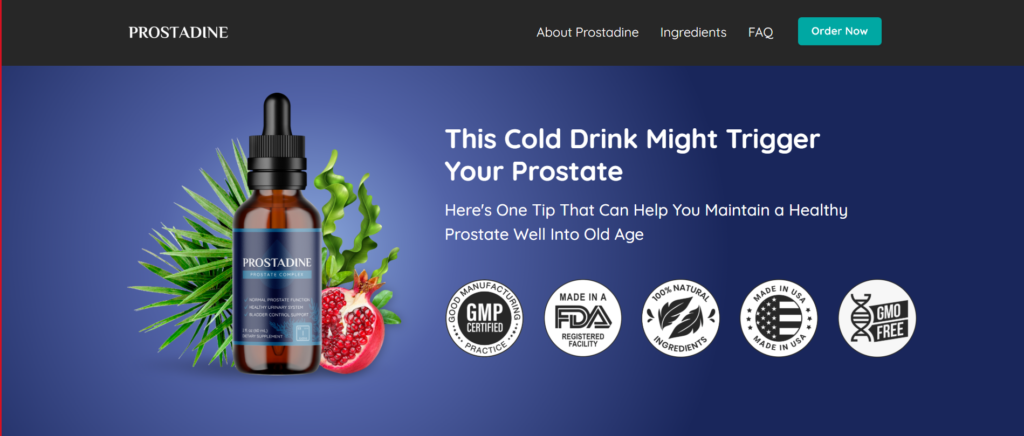Image resolution: width=1024 pixels, height=436 pixels.
Task: Open the About Prostadine menu item
Action: pyautogui.click(x=587, y=32)
